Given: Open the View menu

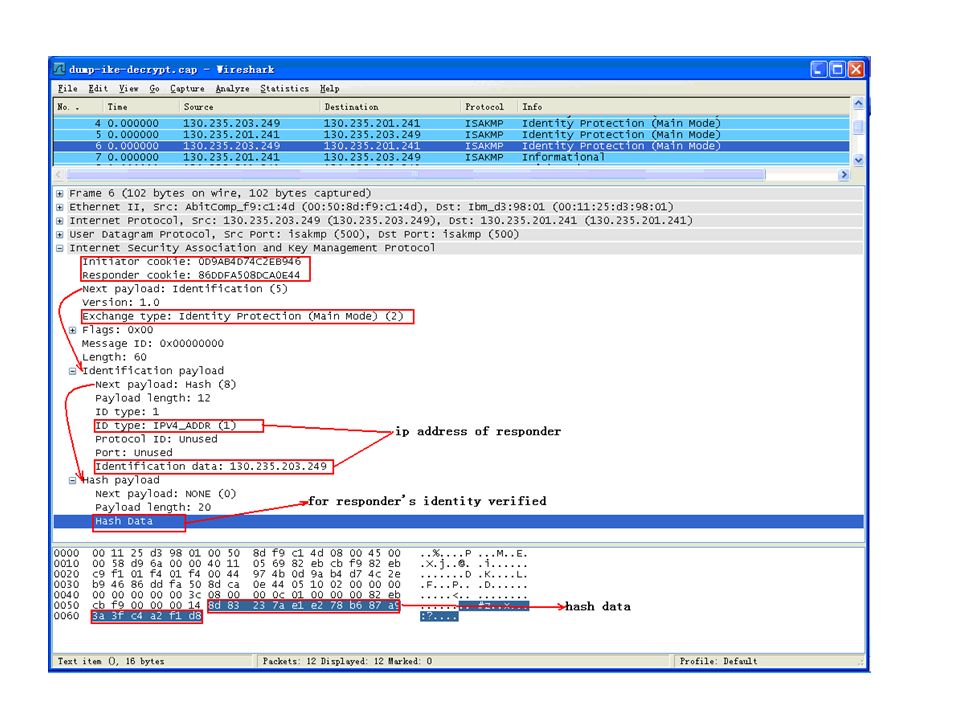Looking at the screenshot, I should pyautogui.click(x=129, y=89).
